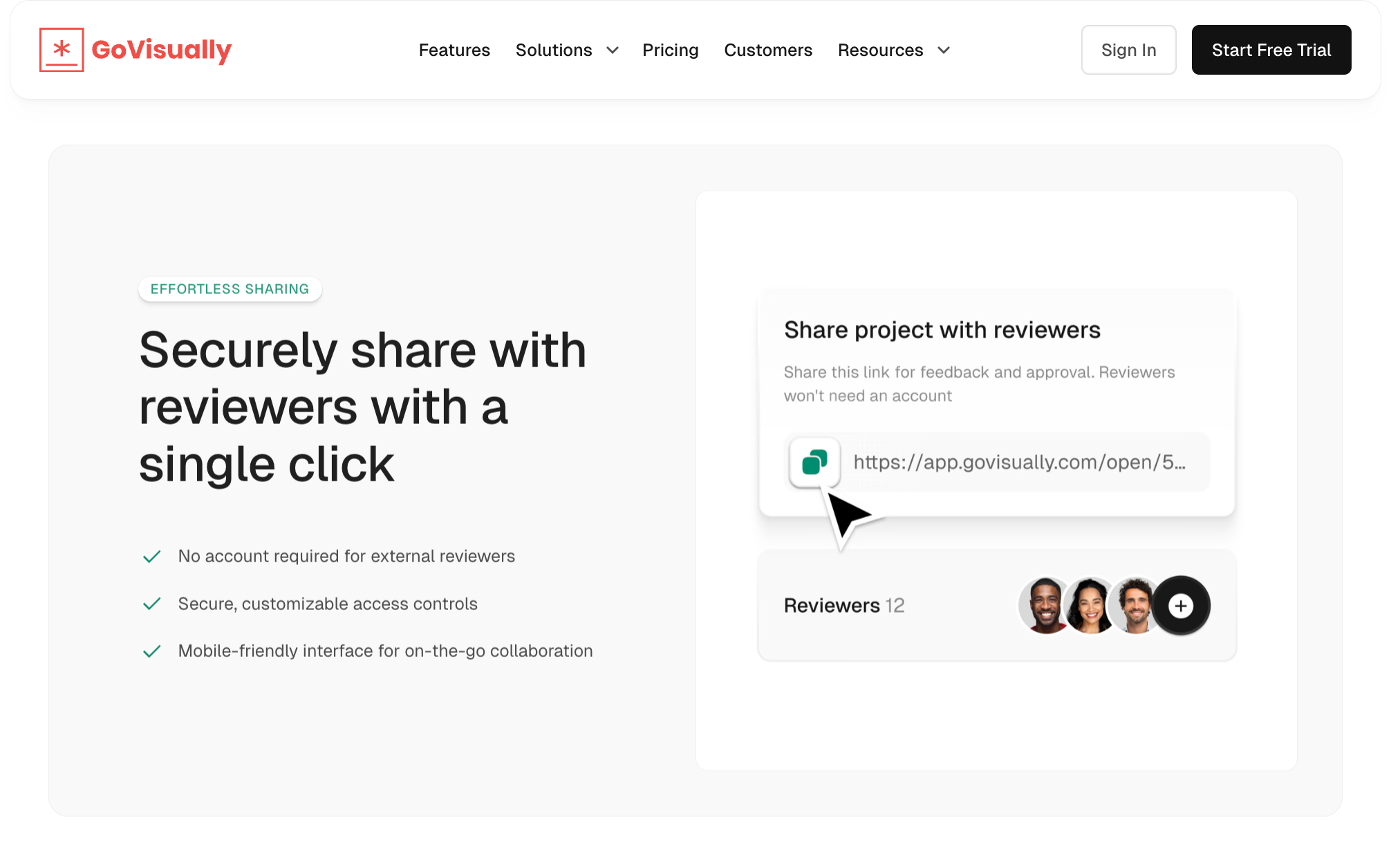Click the GoVisually asterisk logo icon
The height and width of the screenshot is (861, 1400).
61,49
